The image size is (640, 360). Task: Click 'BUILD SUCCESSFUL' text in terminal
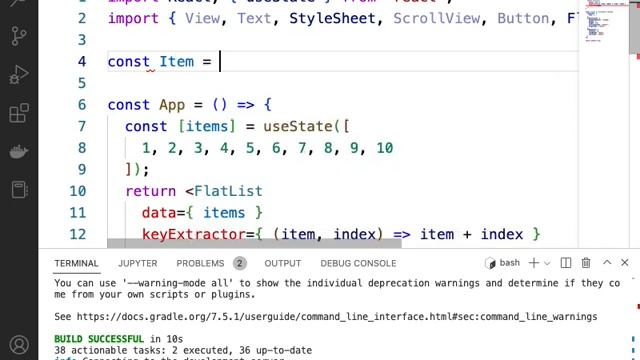tap(99, 339)
